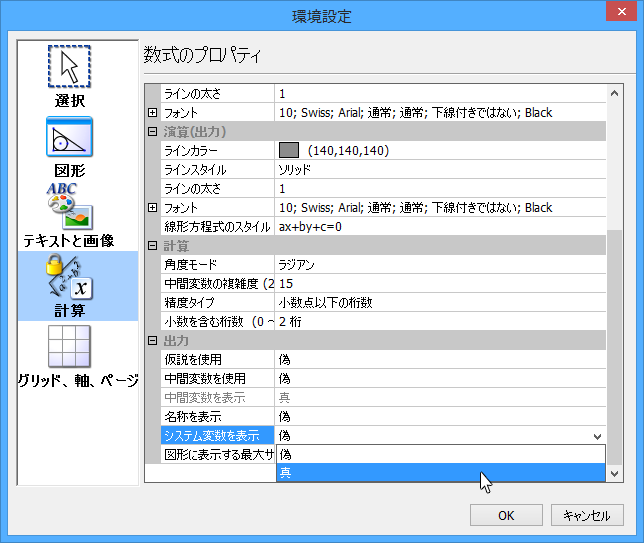
Task: Open the 図形 shapes category icon
Action: pyautogui.click(x=69, y=139)
